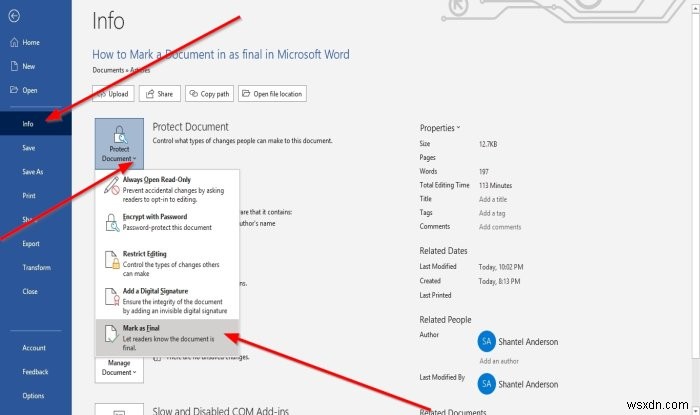Open Export in the sidebar
The width and height of the screenshot is (700, 415).
[x=36, y=244]
